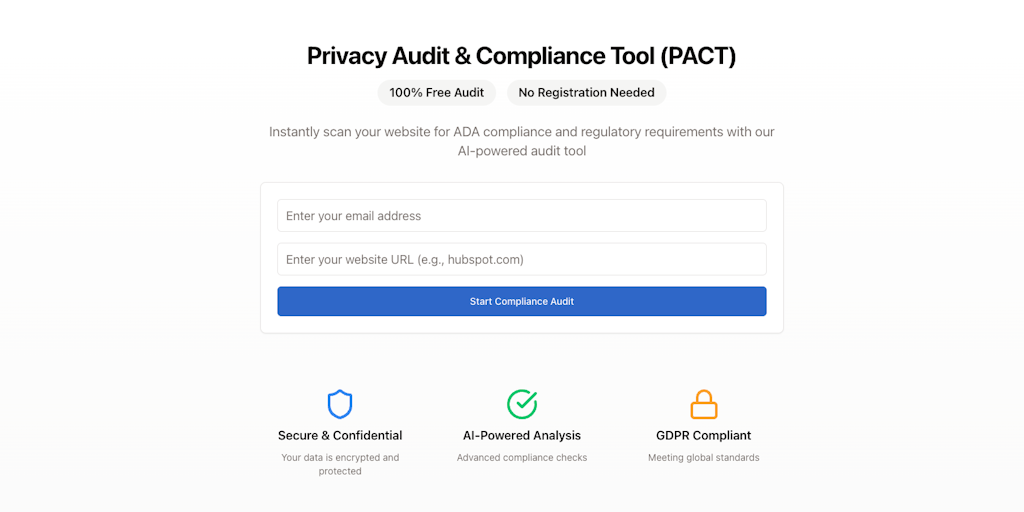Image resolution: width=1024 pixels, height=512 pixels.
Task: Click the Secure & Confidential heading
Action: (x=340, y=436)
